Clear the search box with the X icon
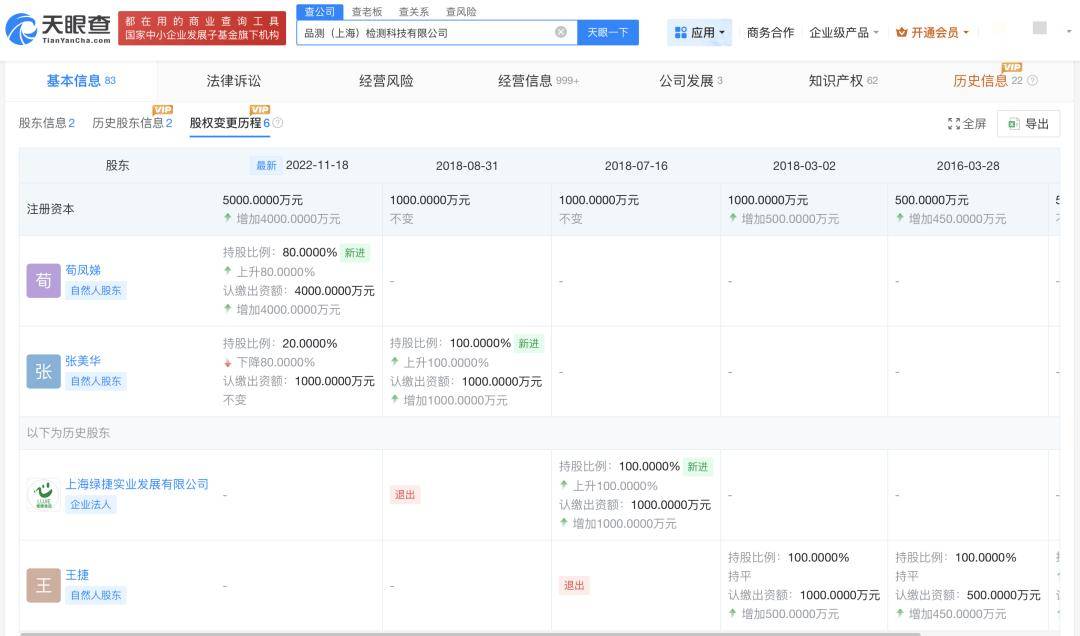The width and height of the screenshot is (1080, 636). pos(560,32)
